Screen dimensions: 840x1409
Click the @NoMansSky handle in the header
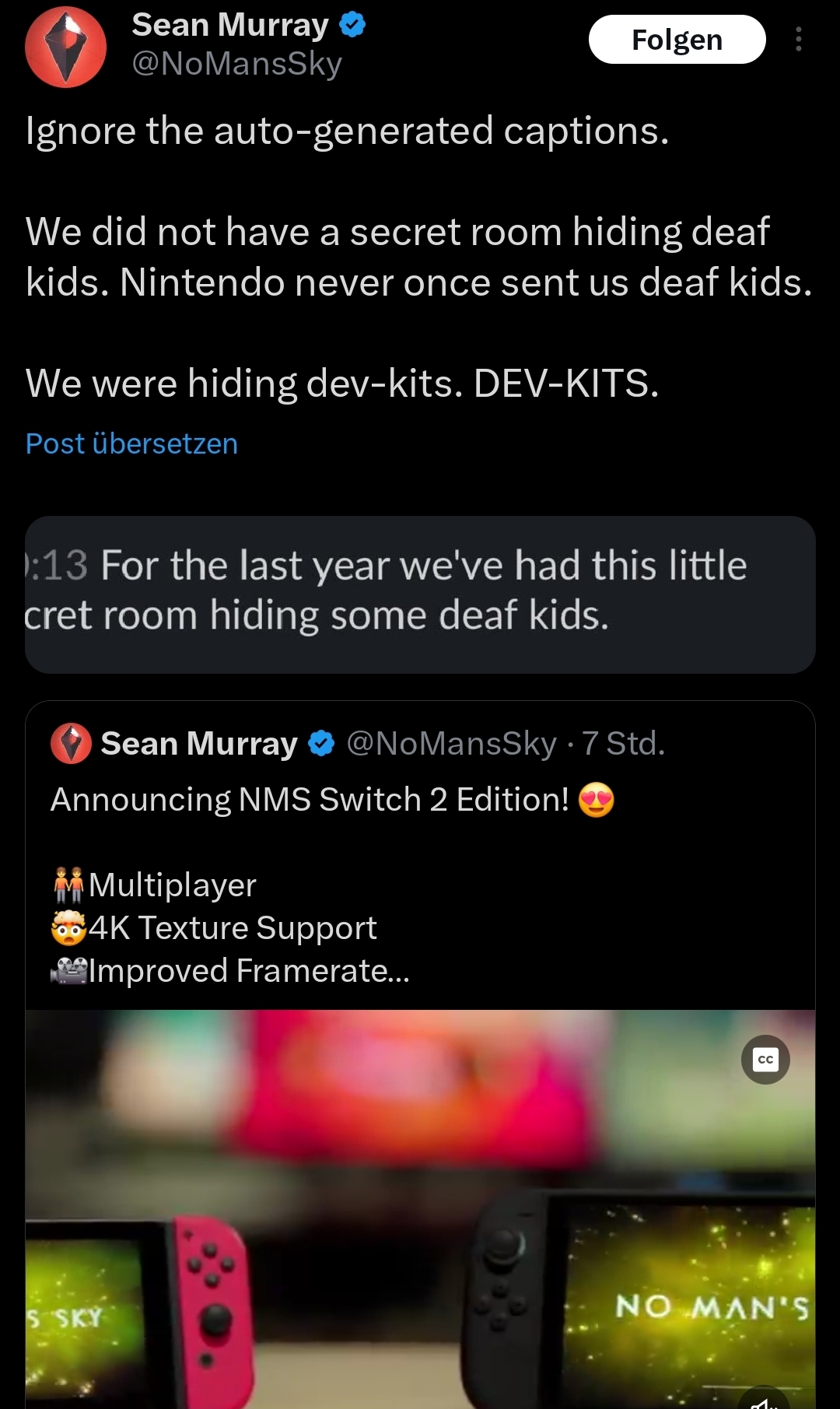pyautogui.click(x=236, y=64)
